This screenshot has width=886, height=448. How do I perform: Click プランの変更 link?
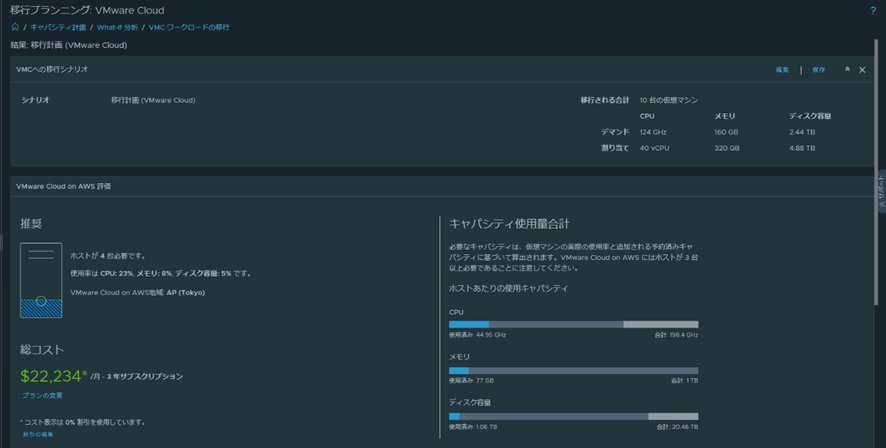(42, 395)
